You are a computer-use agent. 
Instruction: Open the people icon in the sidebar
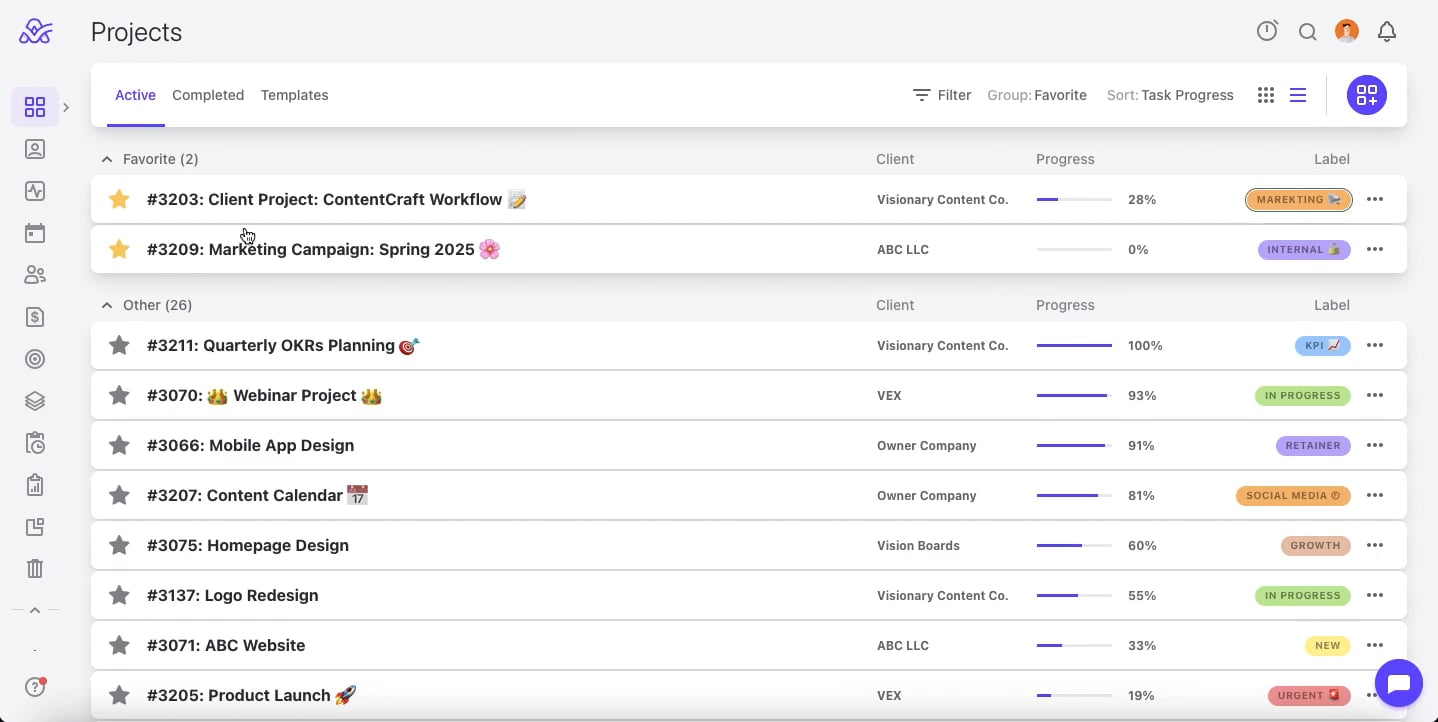pos(35,275)
